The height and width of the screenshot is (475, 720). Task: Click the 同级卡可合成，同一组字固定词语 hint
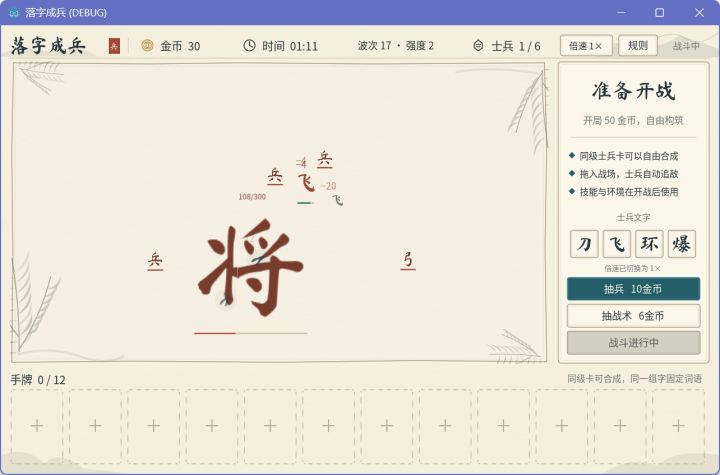point(635,379)
